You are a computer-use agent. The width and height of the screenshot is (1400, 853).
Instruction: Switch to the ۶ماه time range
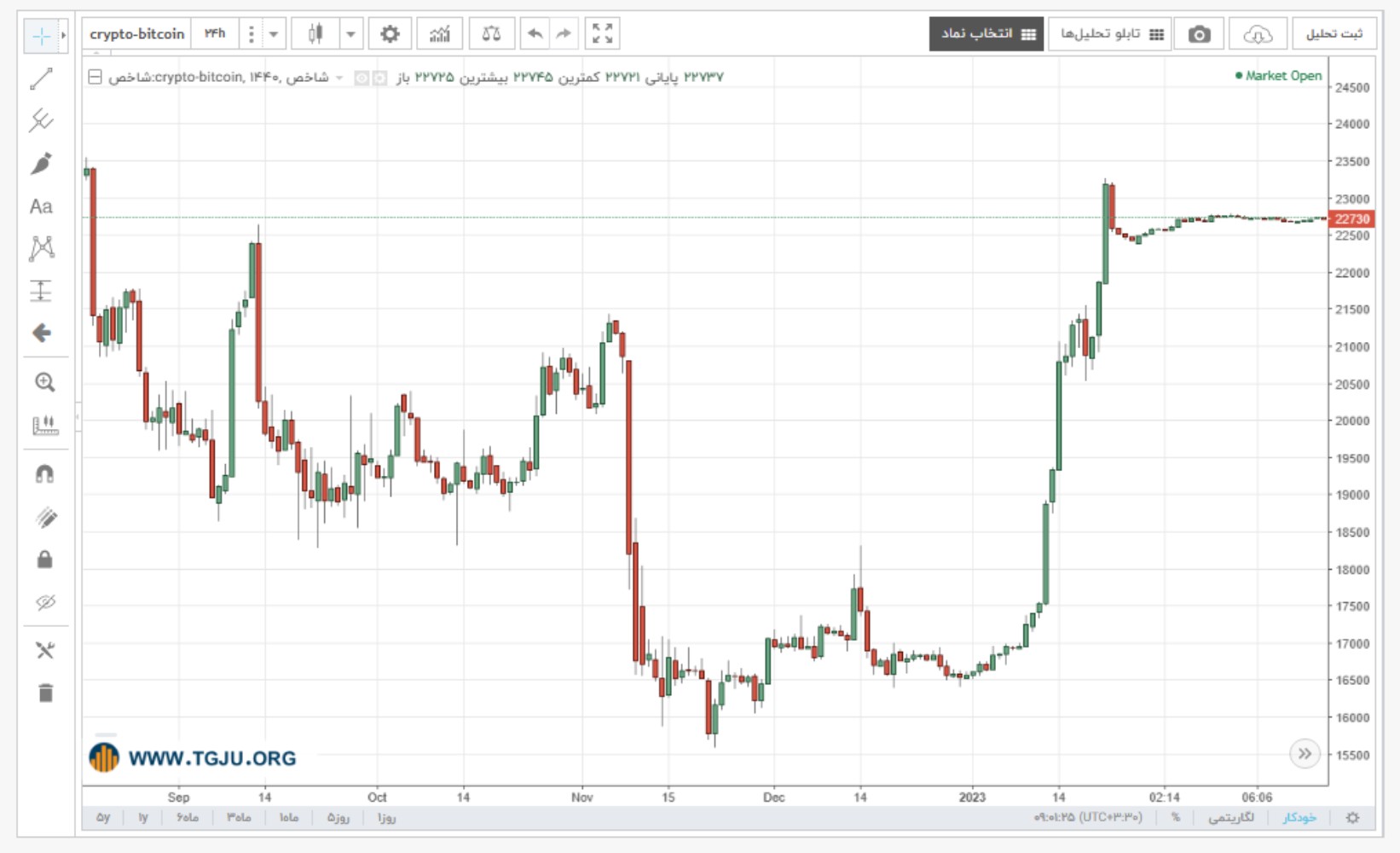(x=188, y=817)
